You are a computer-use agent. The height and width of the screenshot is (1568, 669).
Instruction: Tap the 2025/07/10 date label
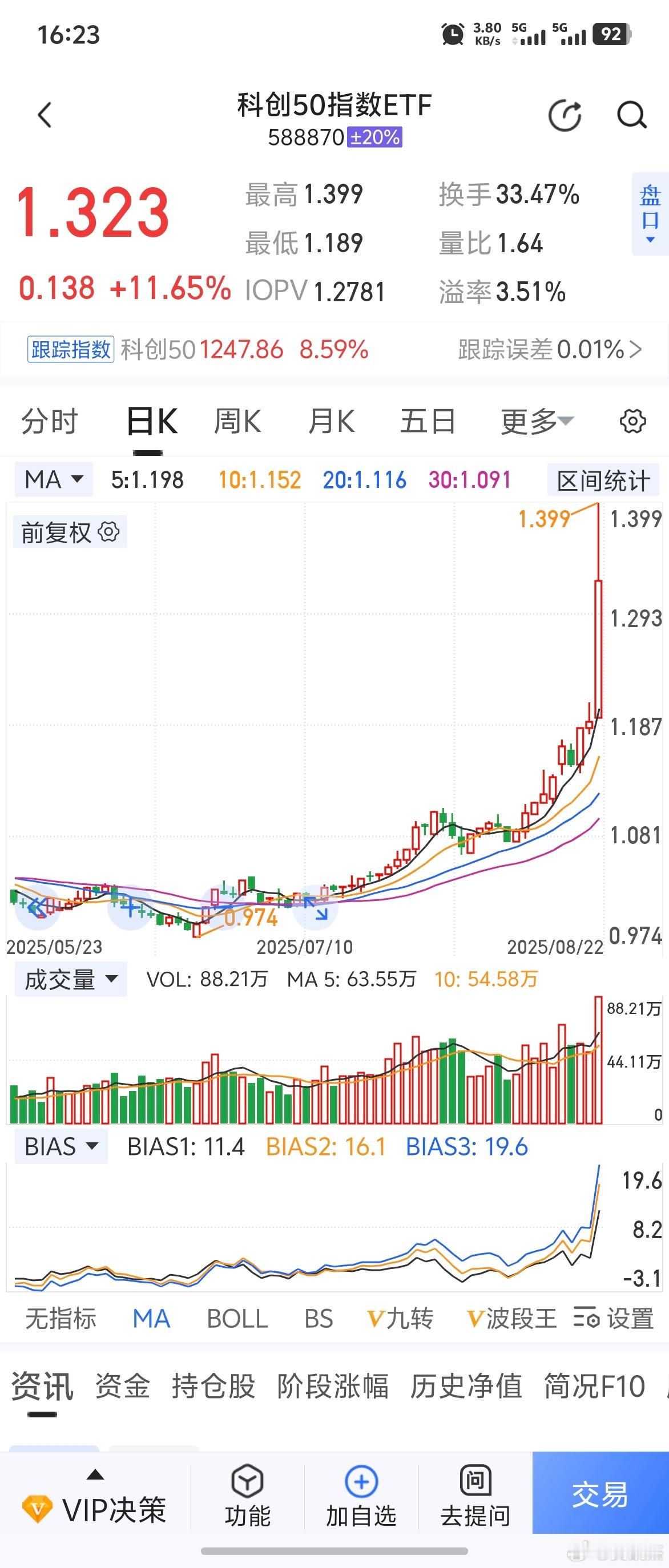[x=304, y=947]
